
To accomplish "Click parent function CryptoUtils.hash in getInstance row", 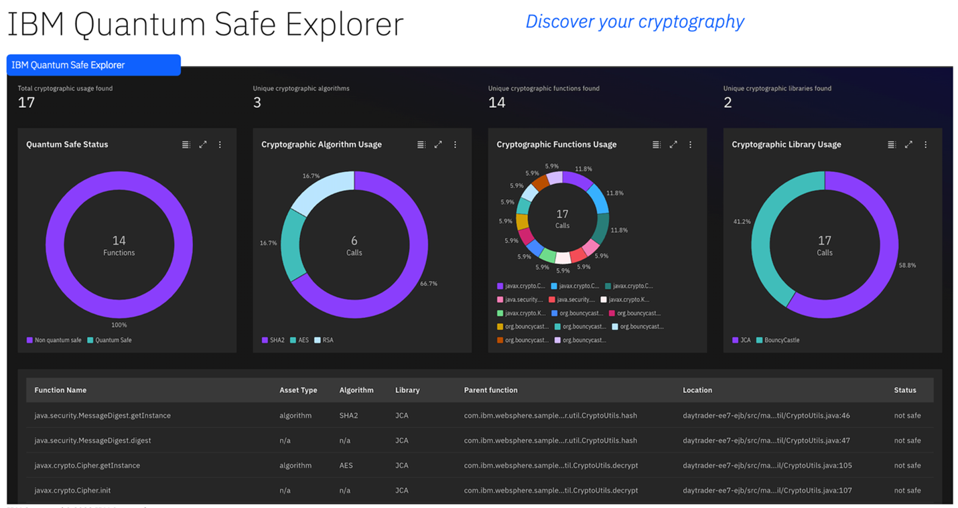I will [550, 415].
